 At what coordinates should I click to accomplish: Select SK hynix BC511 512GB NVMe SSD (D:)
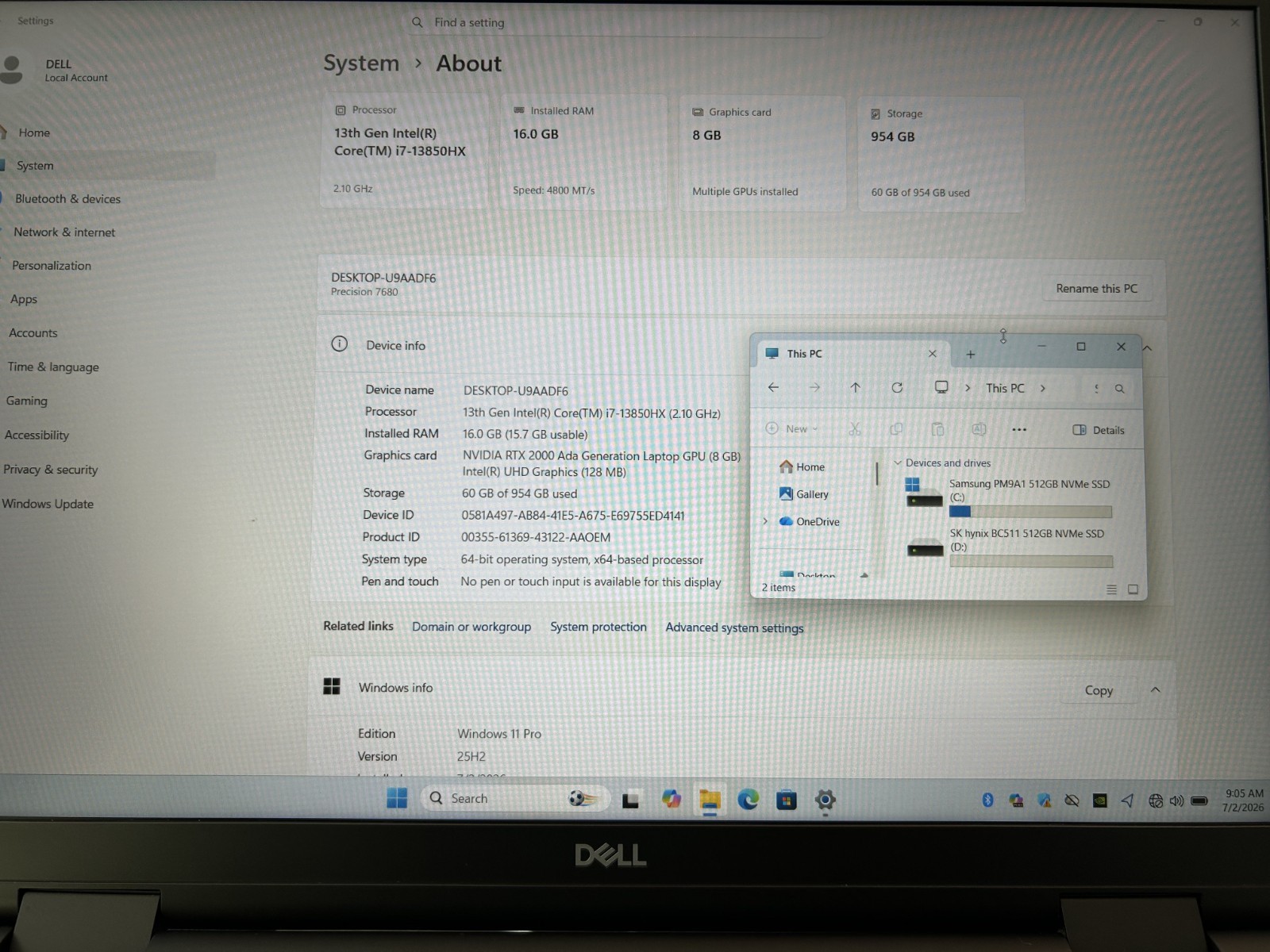1009,549
